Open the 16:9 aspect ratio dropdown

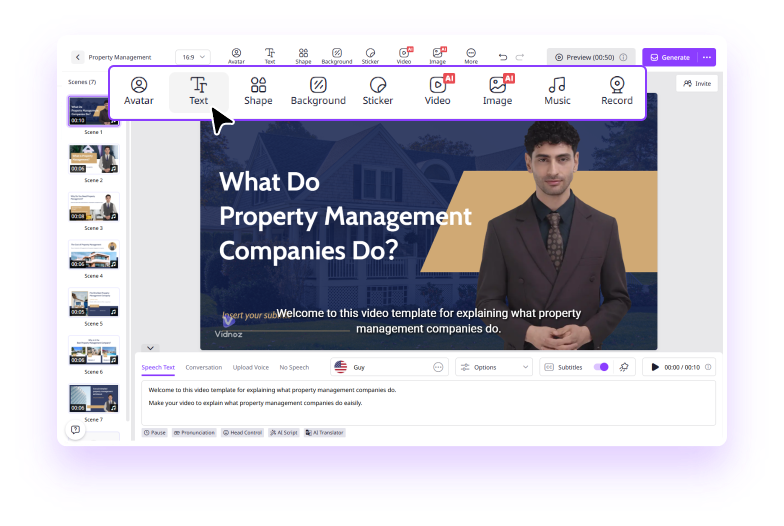[x=192, y=57]
